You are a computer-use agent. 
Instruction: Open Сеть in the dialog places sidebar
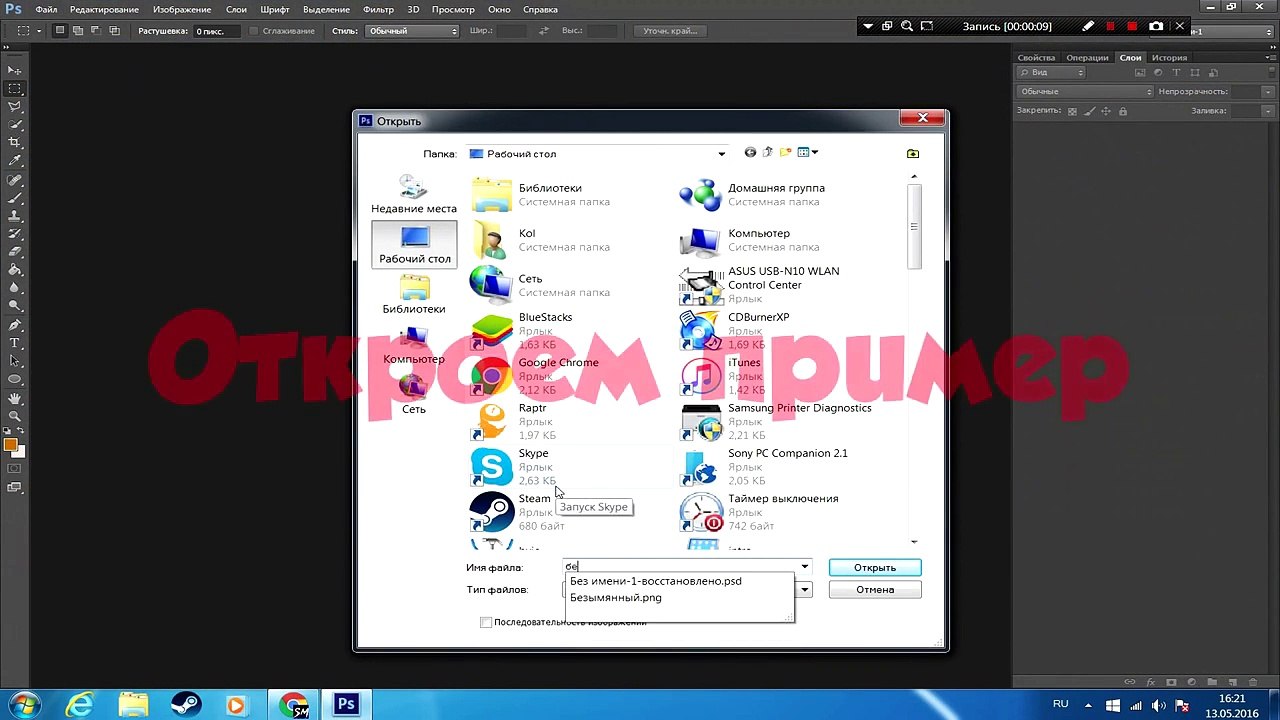point(414,395)
